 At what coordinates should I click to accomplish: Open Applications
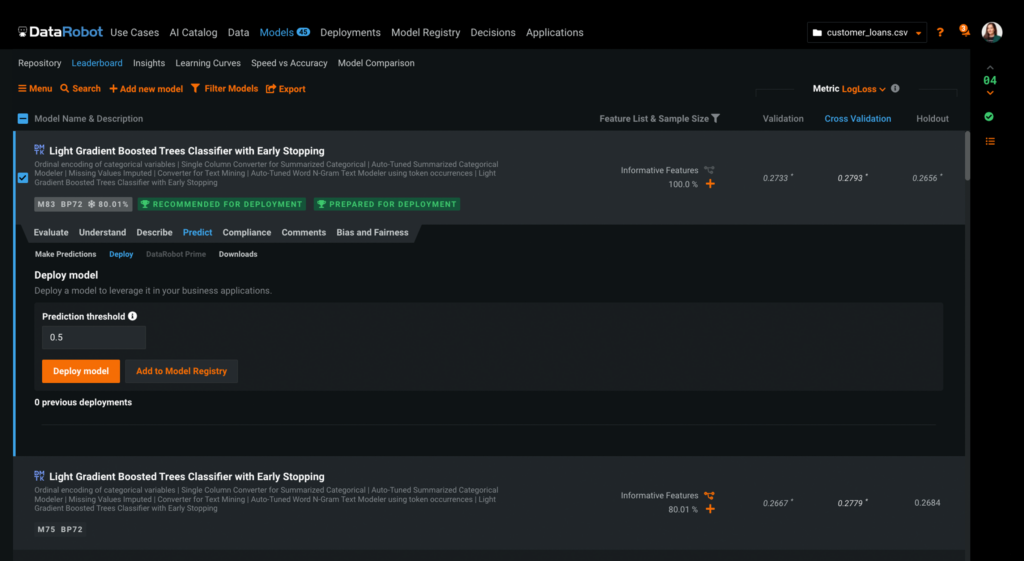pos(554,32)
